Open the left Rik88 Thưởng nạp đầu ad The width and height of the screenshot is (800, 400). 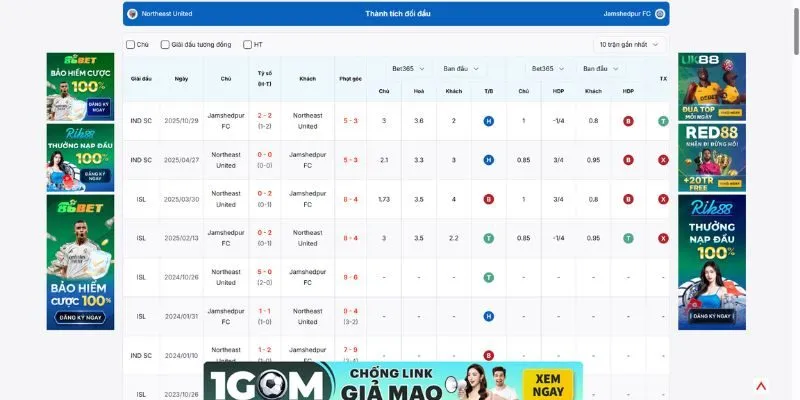tap(80, 158)
